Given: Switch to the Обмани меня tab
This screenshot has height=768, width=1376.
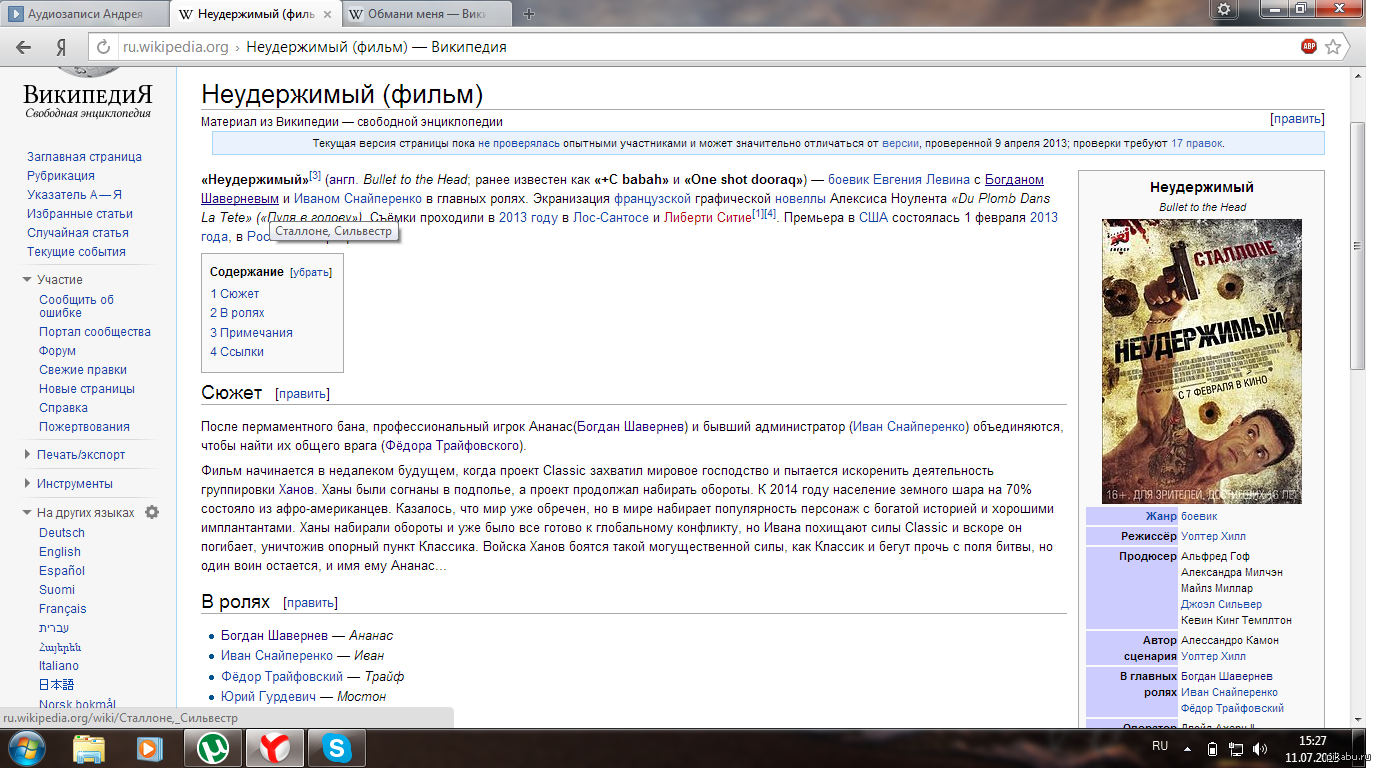Looking at the screenshot, I should pos(426,14).
